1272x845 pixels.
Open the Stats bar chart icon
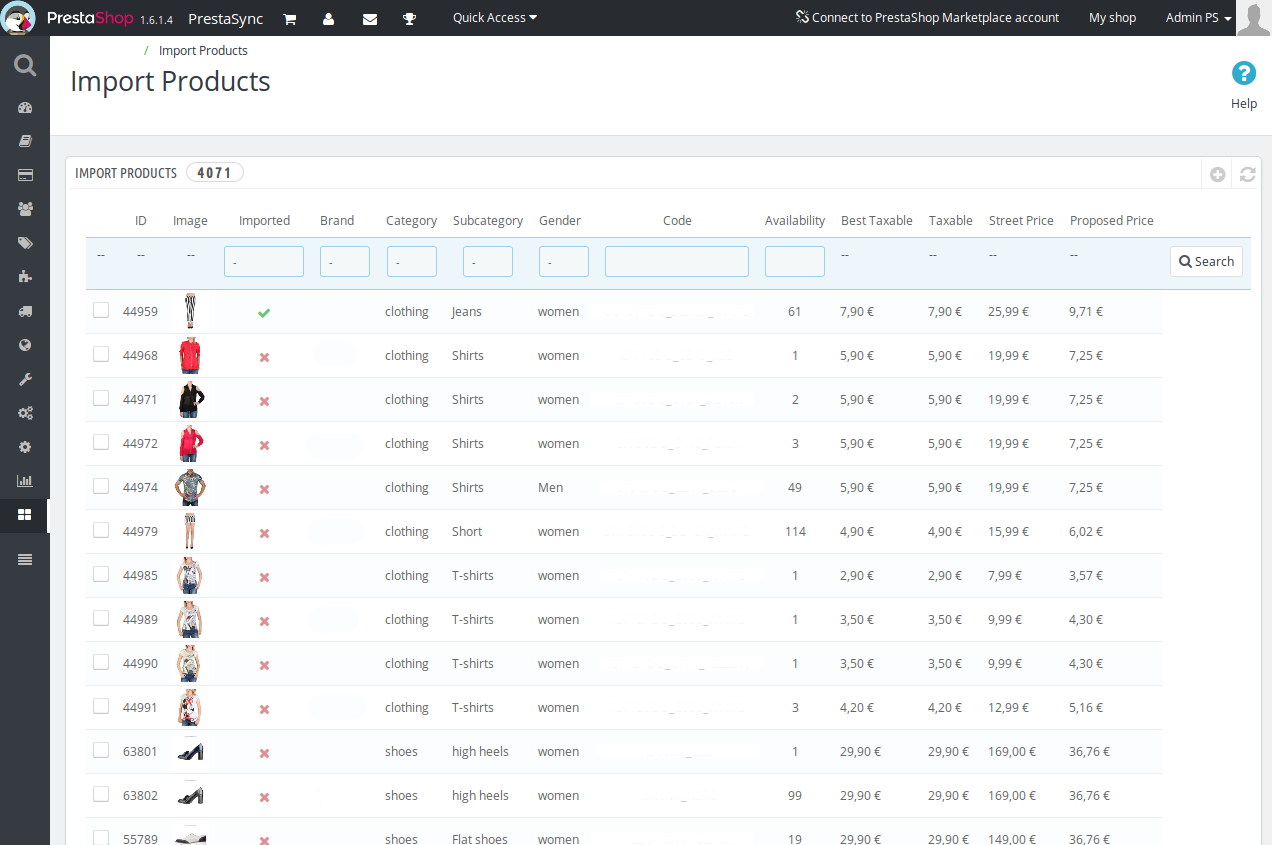point(25,481)
